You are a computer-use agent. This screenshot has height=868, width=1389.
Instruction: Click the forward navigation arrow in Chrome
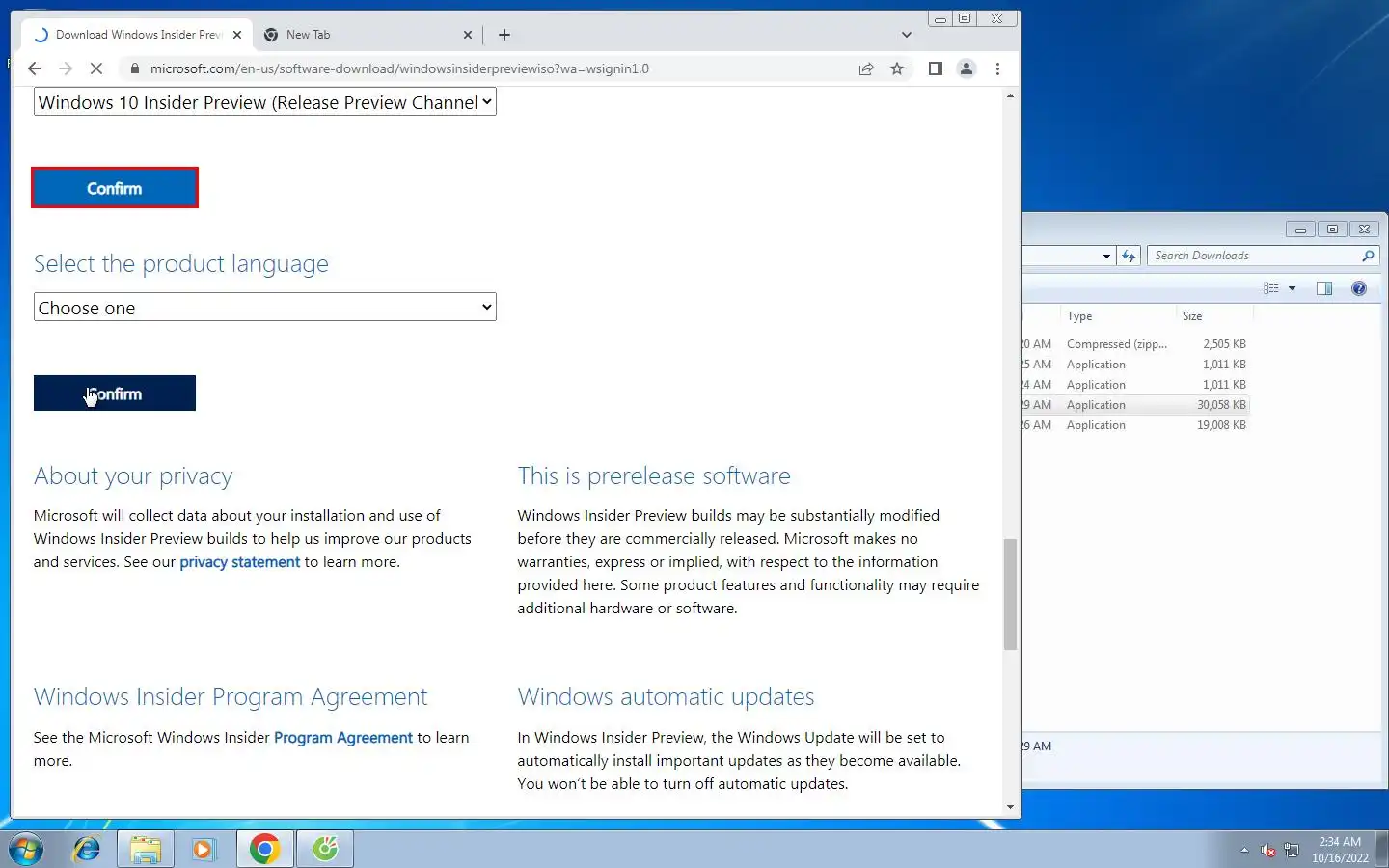click(x=66, y=68)
